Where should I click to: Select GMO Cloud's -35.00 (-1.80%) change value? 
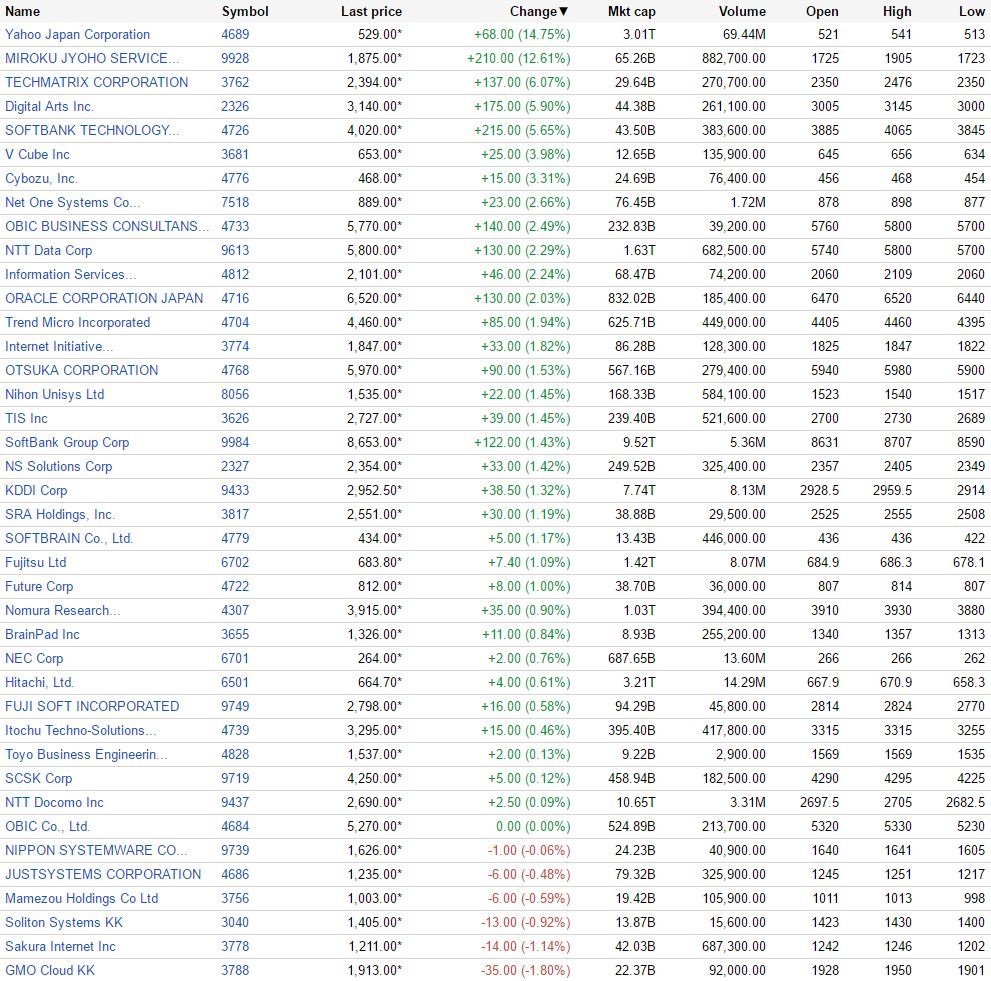point(525,972)
